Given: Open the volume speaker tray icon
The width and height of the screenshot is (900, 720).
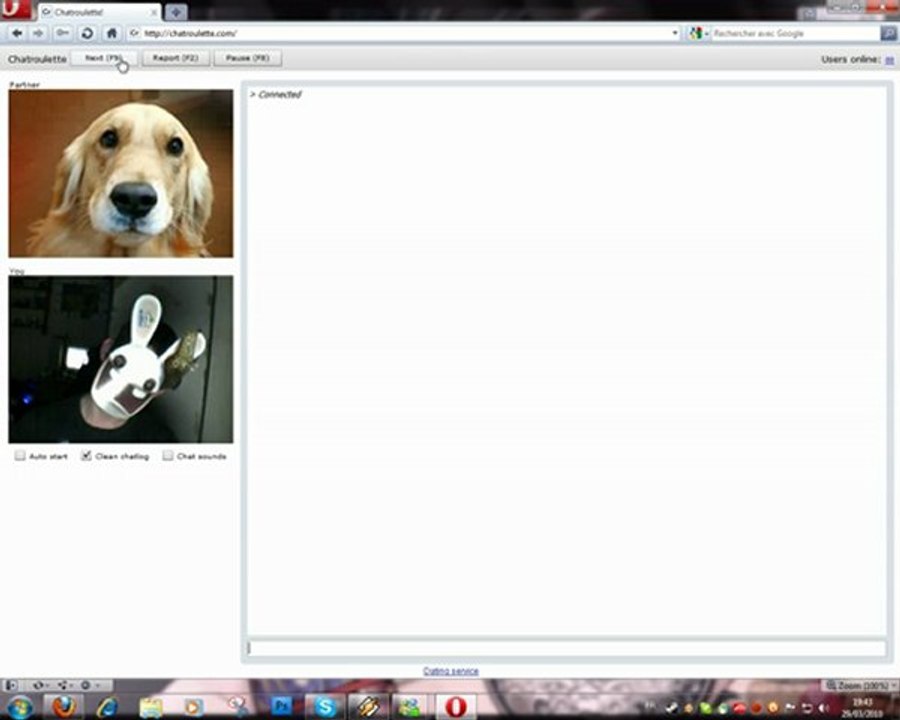Looking at the screenshot, I should point(824,707).
